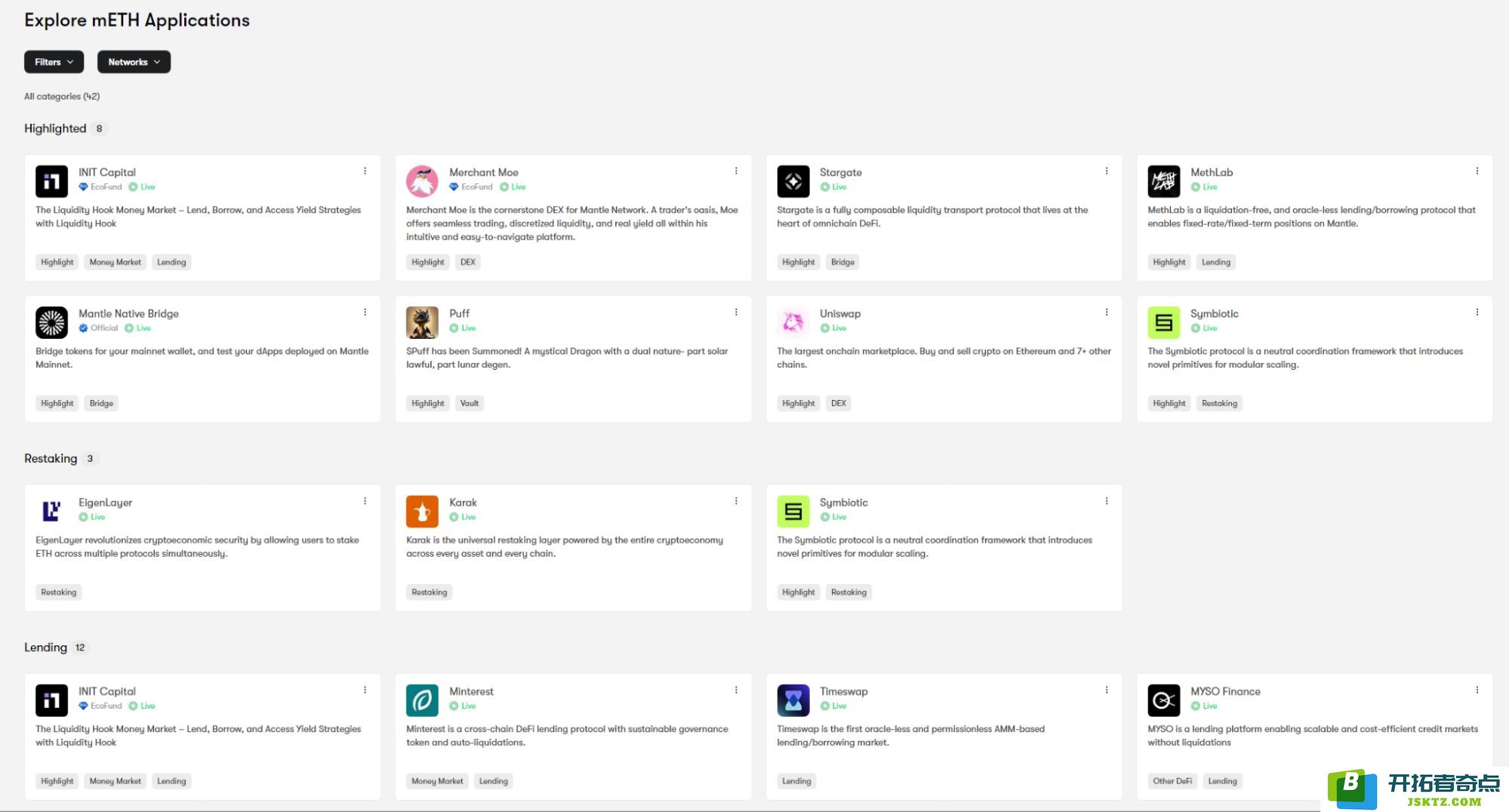
Task: Click the MethLab logo icon
Action: coord(1163,181)
